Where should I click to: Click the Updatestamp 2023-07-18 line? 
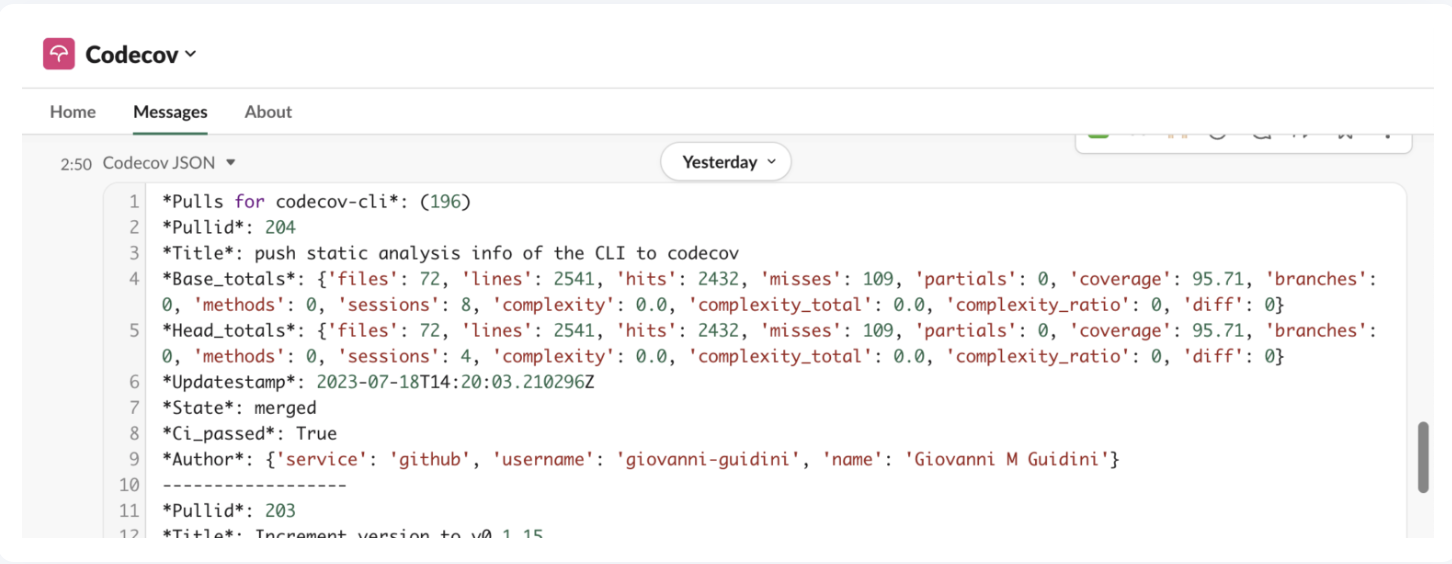pos(378,382)
